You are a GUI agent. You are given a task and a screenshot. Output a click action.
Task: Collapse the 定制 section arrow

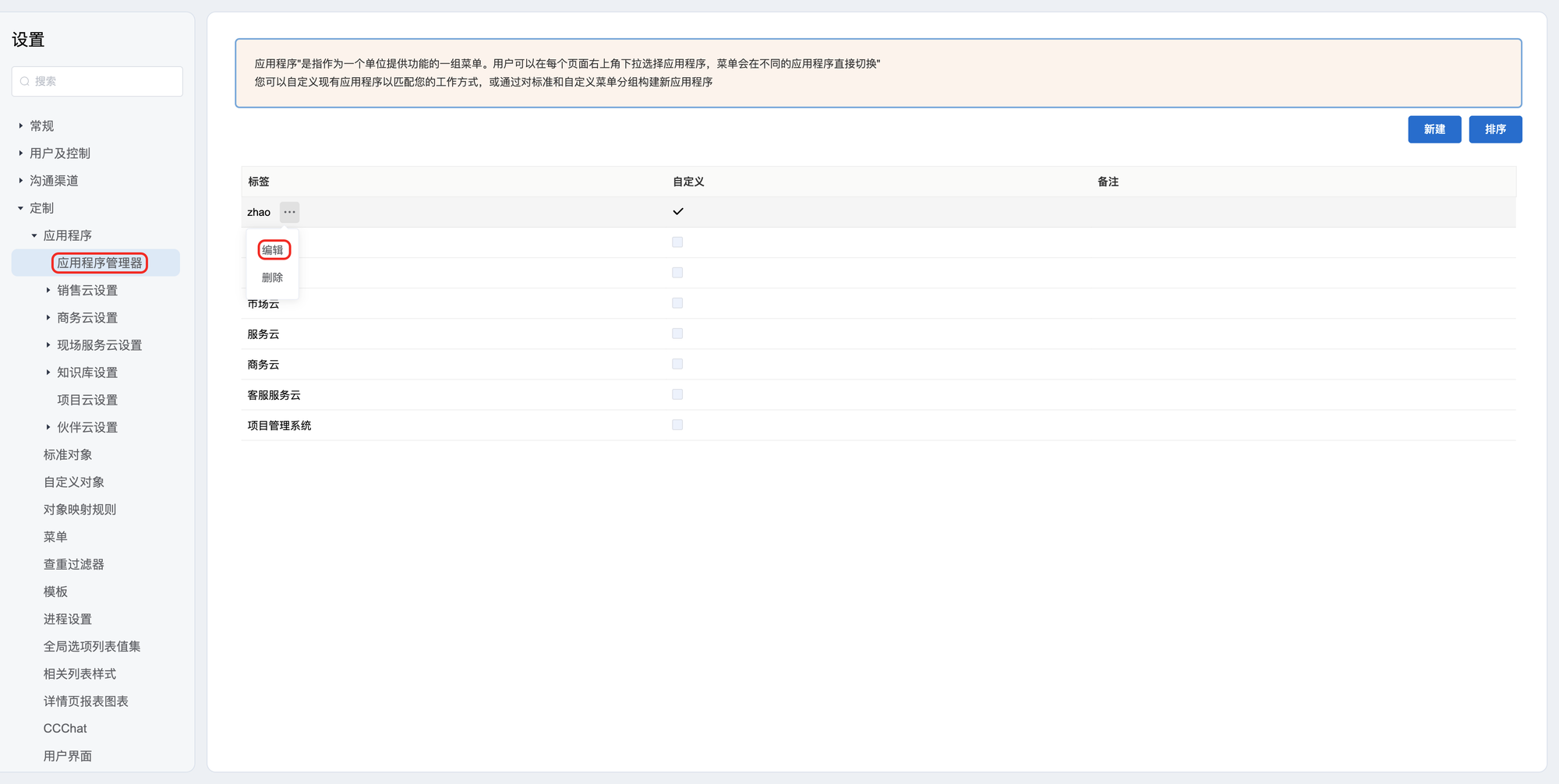click(x=21, y=208)
